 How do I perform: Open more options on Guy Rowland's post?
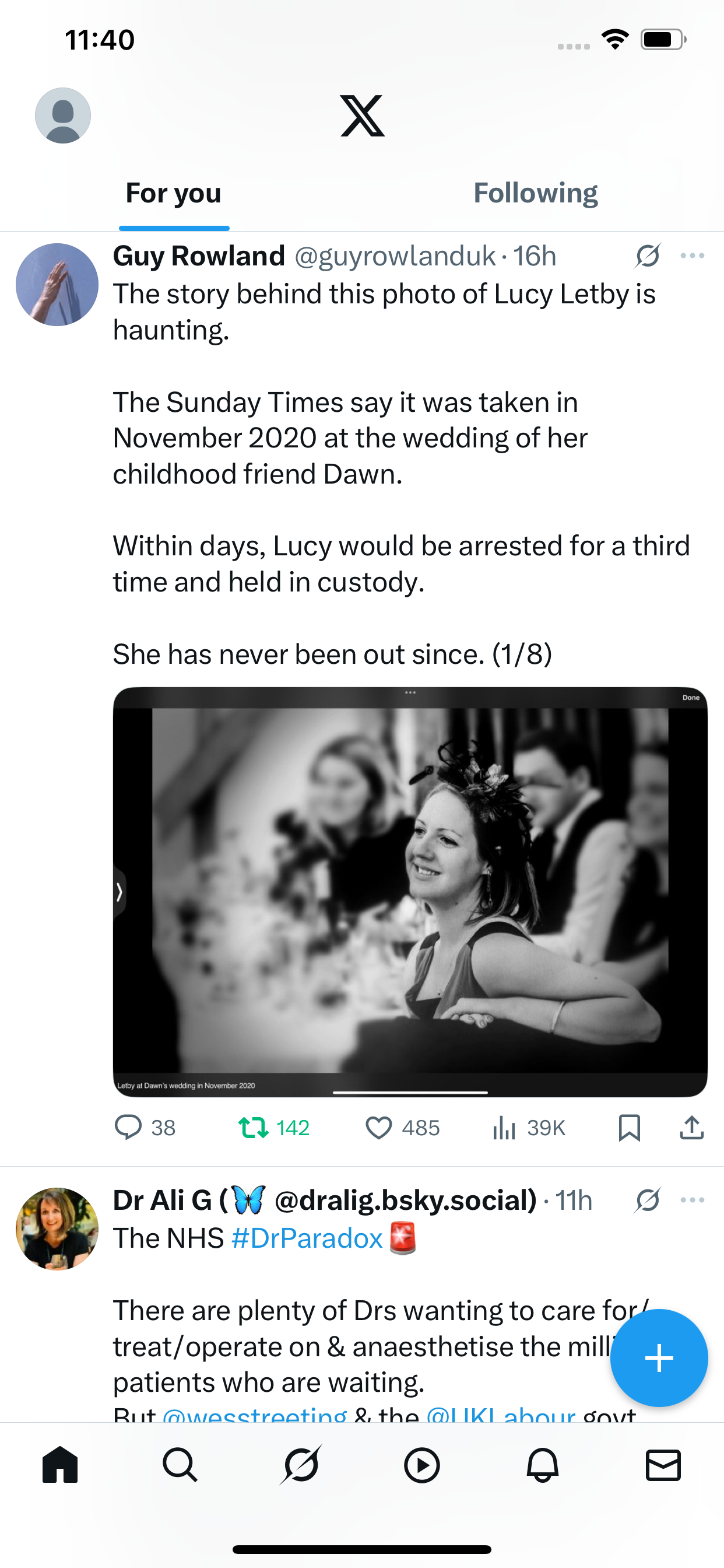coord(693,256)
